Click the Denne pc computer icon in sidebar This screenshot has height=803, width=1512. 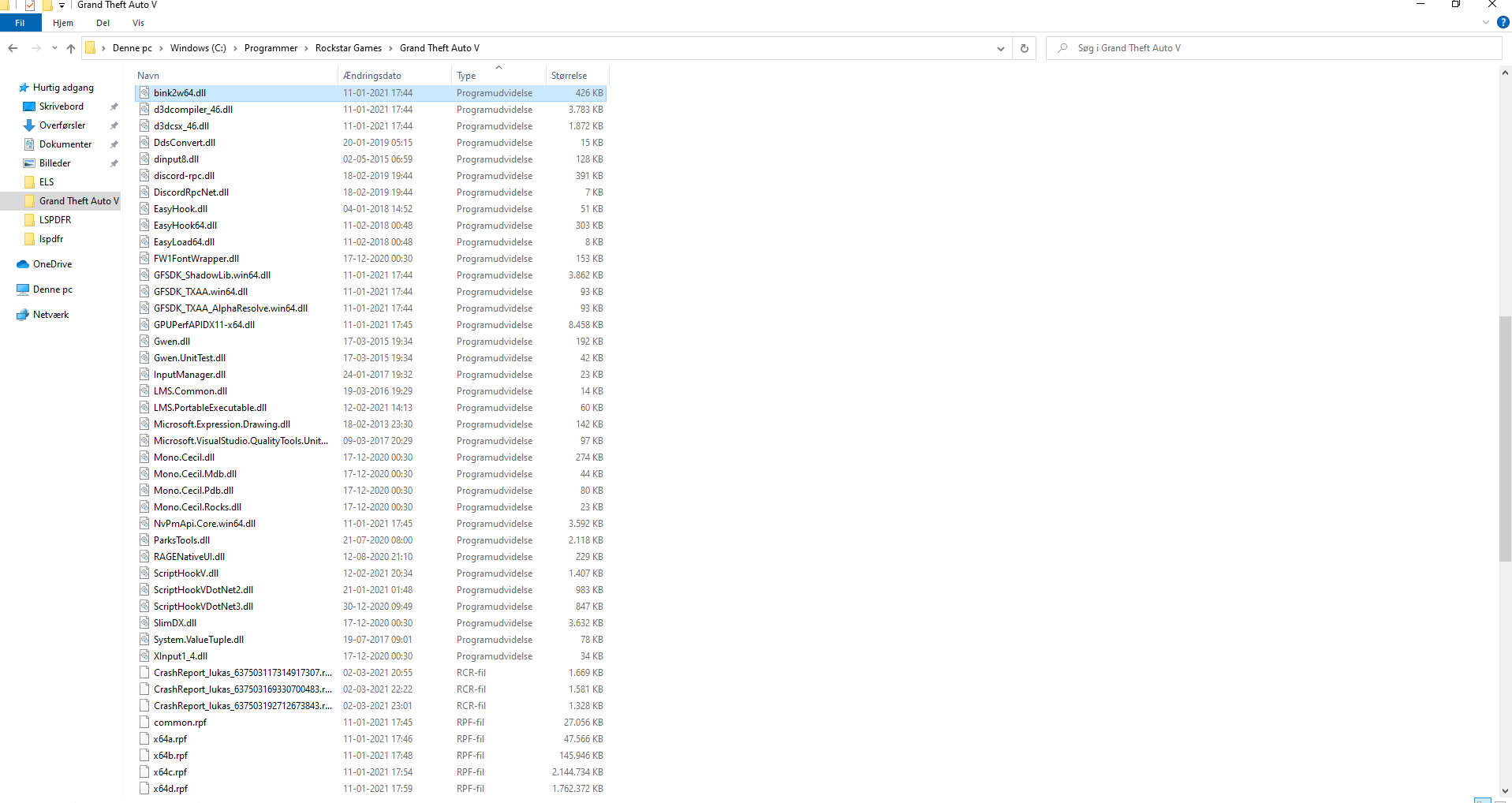coord(23,289)
